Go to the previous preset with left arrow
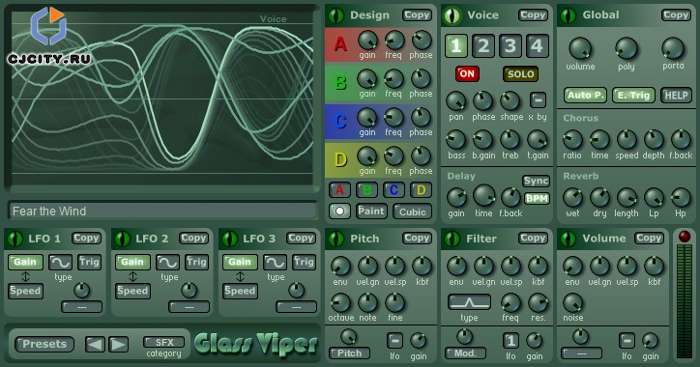 click(x=95, y=344)
